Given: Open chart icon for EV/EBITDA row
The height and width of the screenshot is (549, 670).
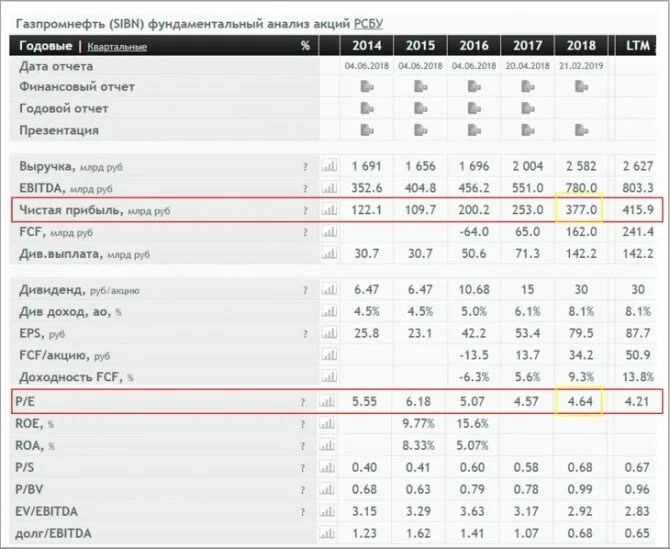Looking at the screenshot, I should [x=327, y=511].
